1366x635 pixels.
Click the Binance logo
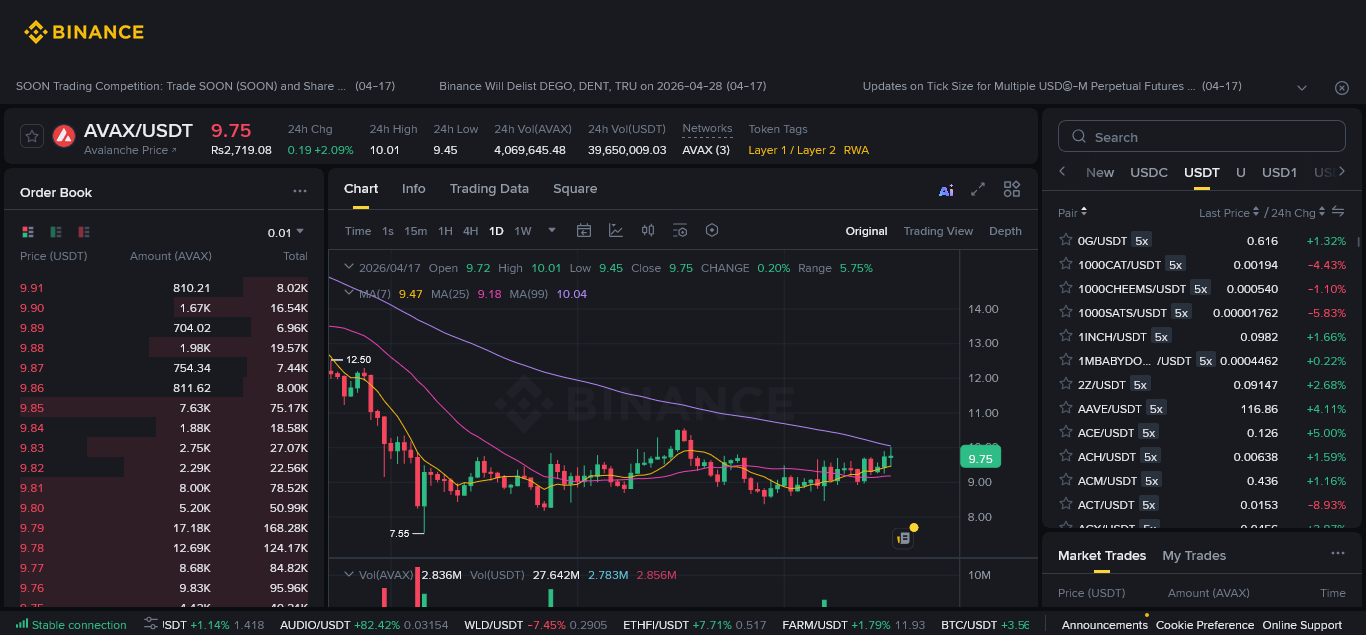click(x=84, y=32)
